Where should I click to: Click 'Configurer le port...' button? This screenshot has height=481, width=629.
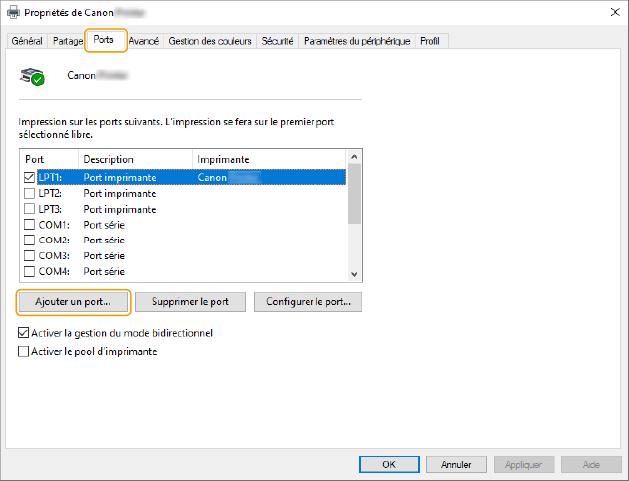pyautogui.click(x=307, y=301)
